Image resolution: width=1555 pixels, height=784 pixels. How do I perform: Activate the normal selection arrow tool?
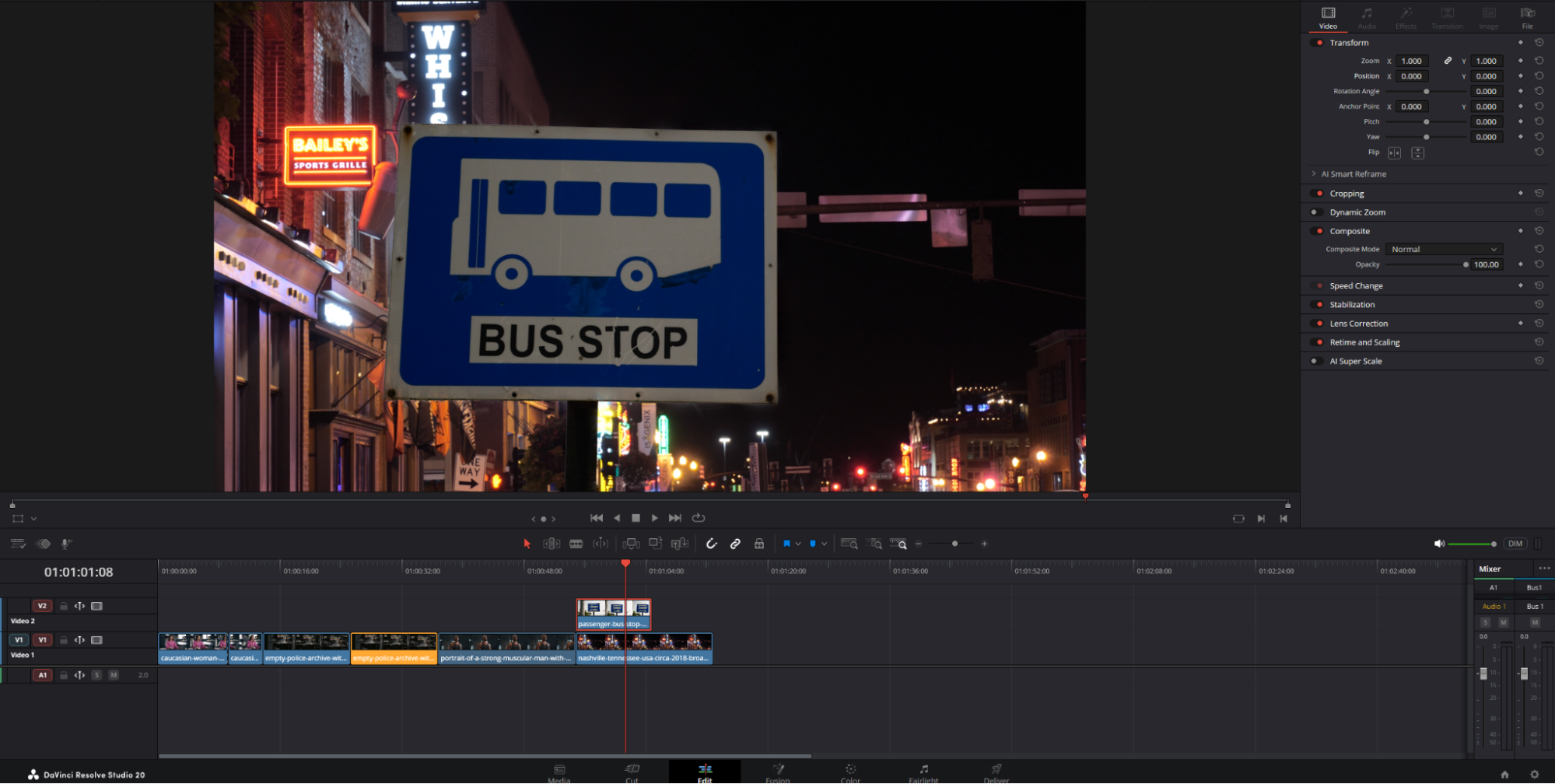[x=527, y=543]
